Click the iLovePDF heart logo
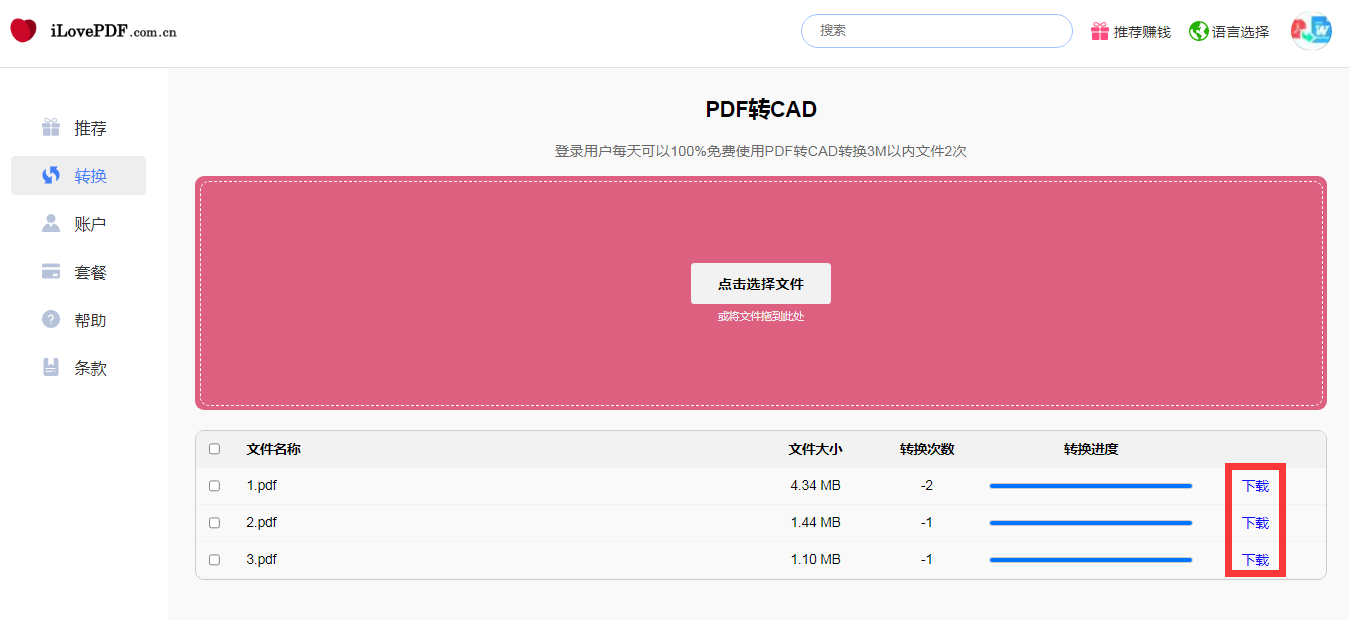Screen dimensions: 1349x620 (24, 31)
